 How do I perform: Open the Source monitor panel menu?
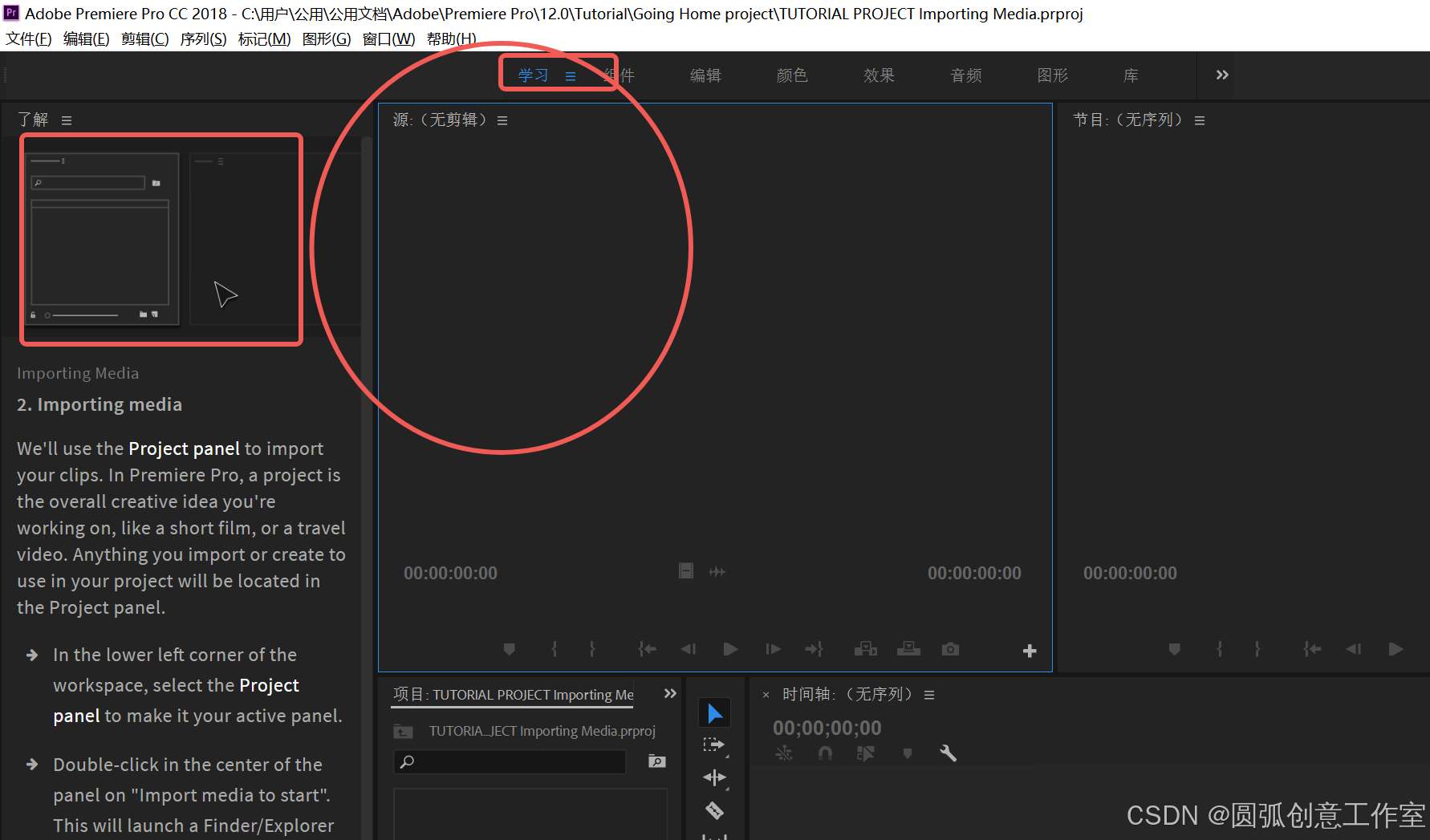(502, 120)
